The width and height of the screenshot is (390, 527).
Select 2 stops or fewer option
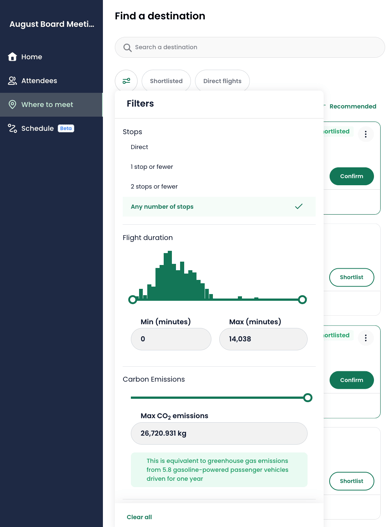(x=219, y=187)
